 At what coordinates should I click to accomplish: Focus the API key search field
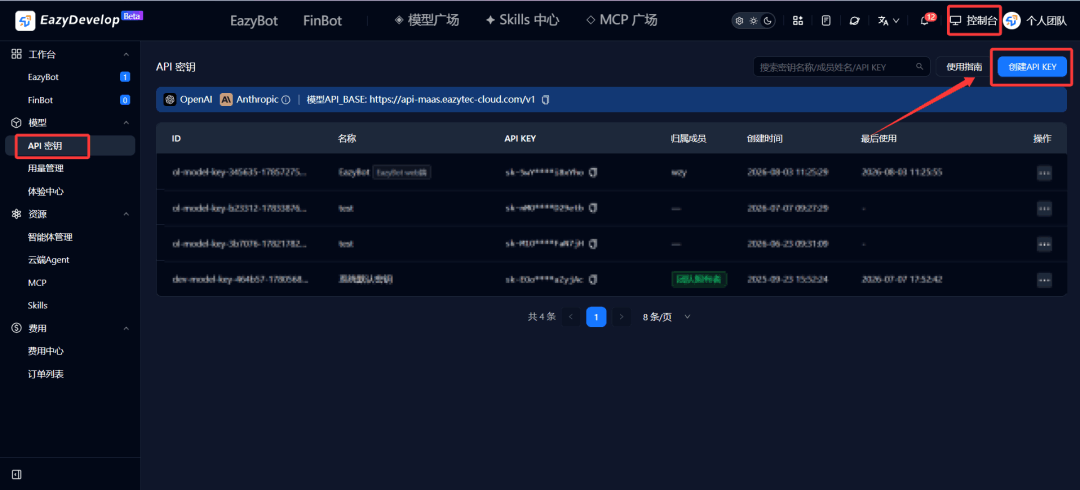tap(841, 67)
